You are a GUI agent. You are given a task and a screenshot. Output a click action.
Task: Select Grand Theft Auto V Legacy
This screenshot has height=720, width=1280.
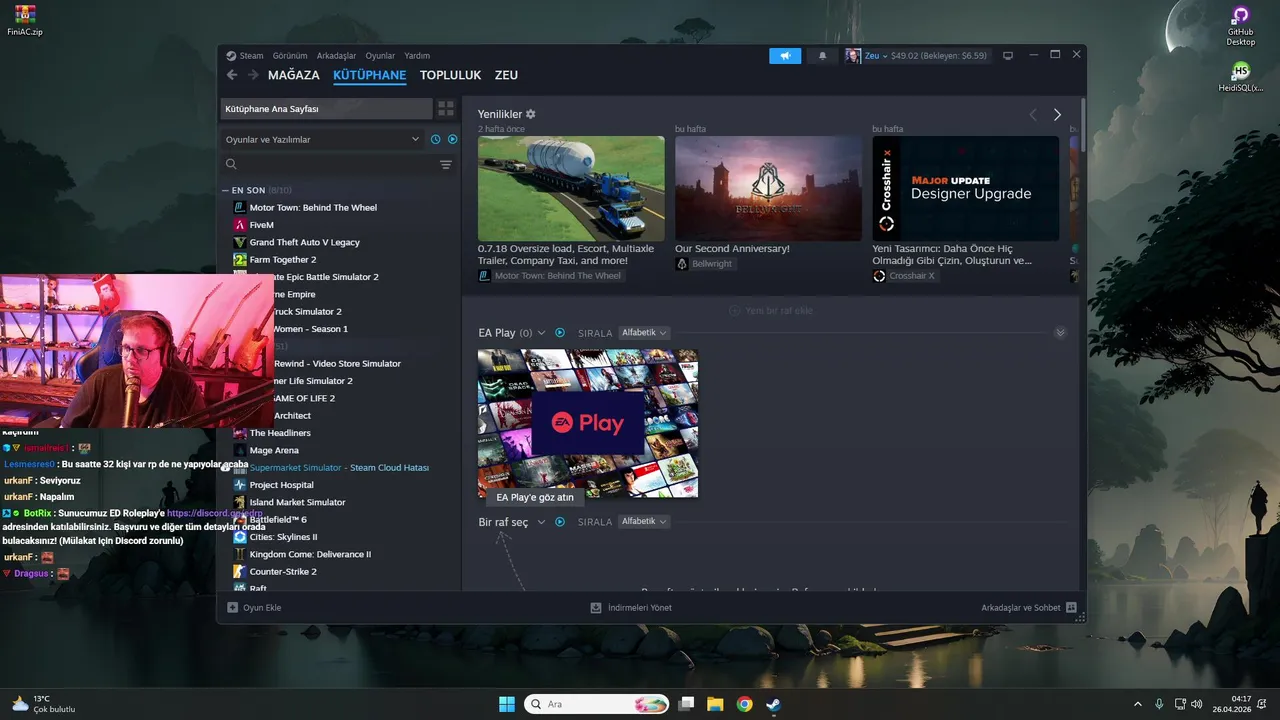304,242
